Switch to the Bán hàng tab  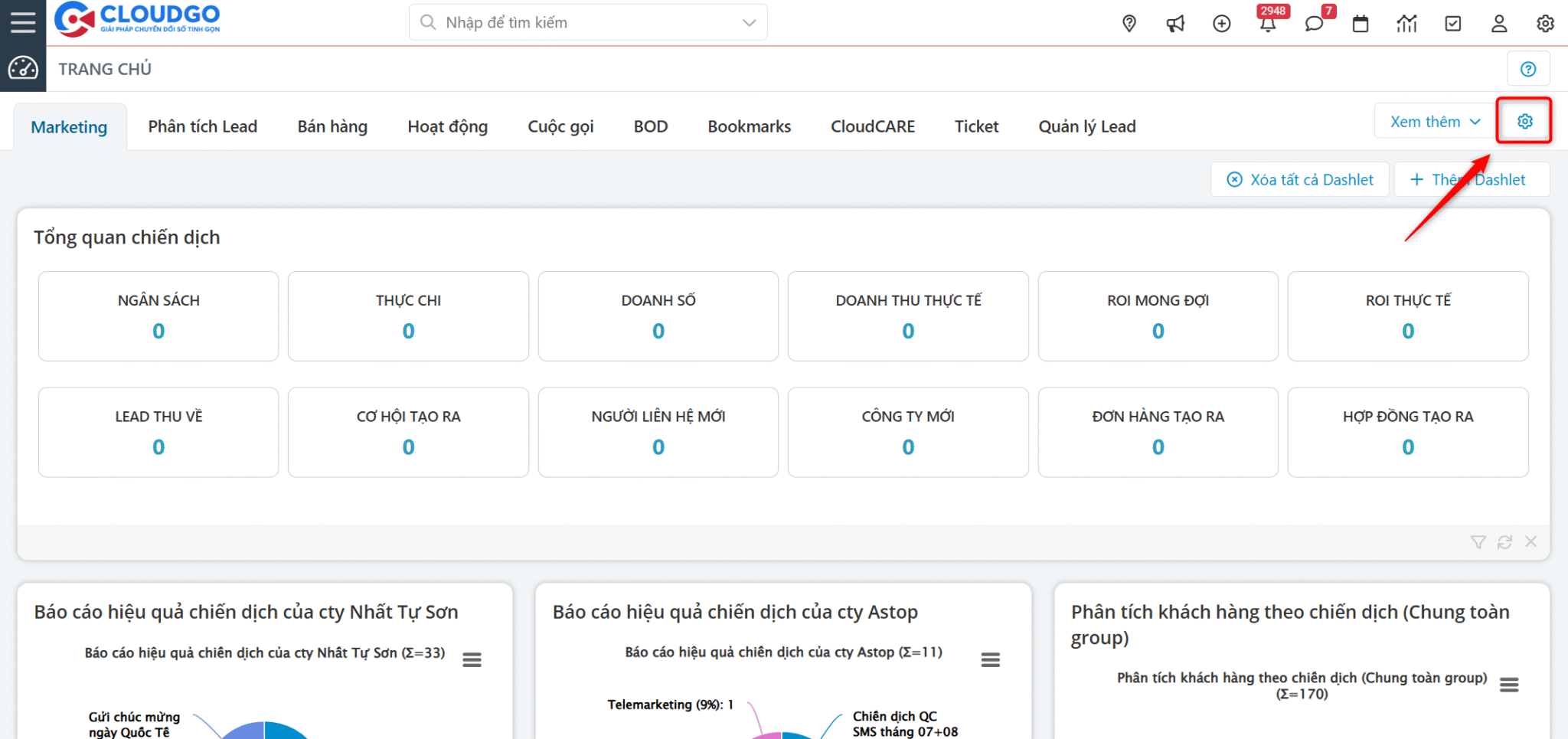pos(332,126)
